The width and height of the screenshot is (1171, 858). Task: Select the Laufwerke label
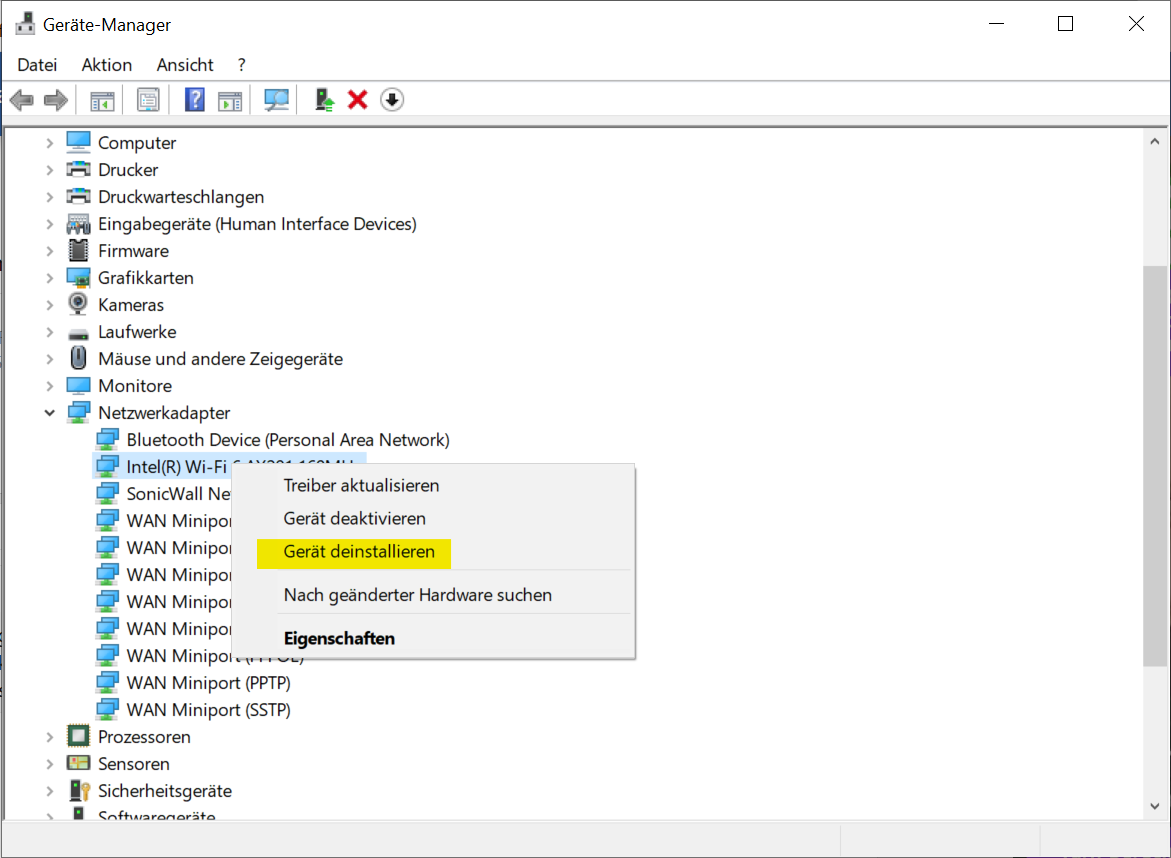[x=137, y=332]
